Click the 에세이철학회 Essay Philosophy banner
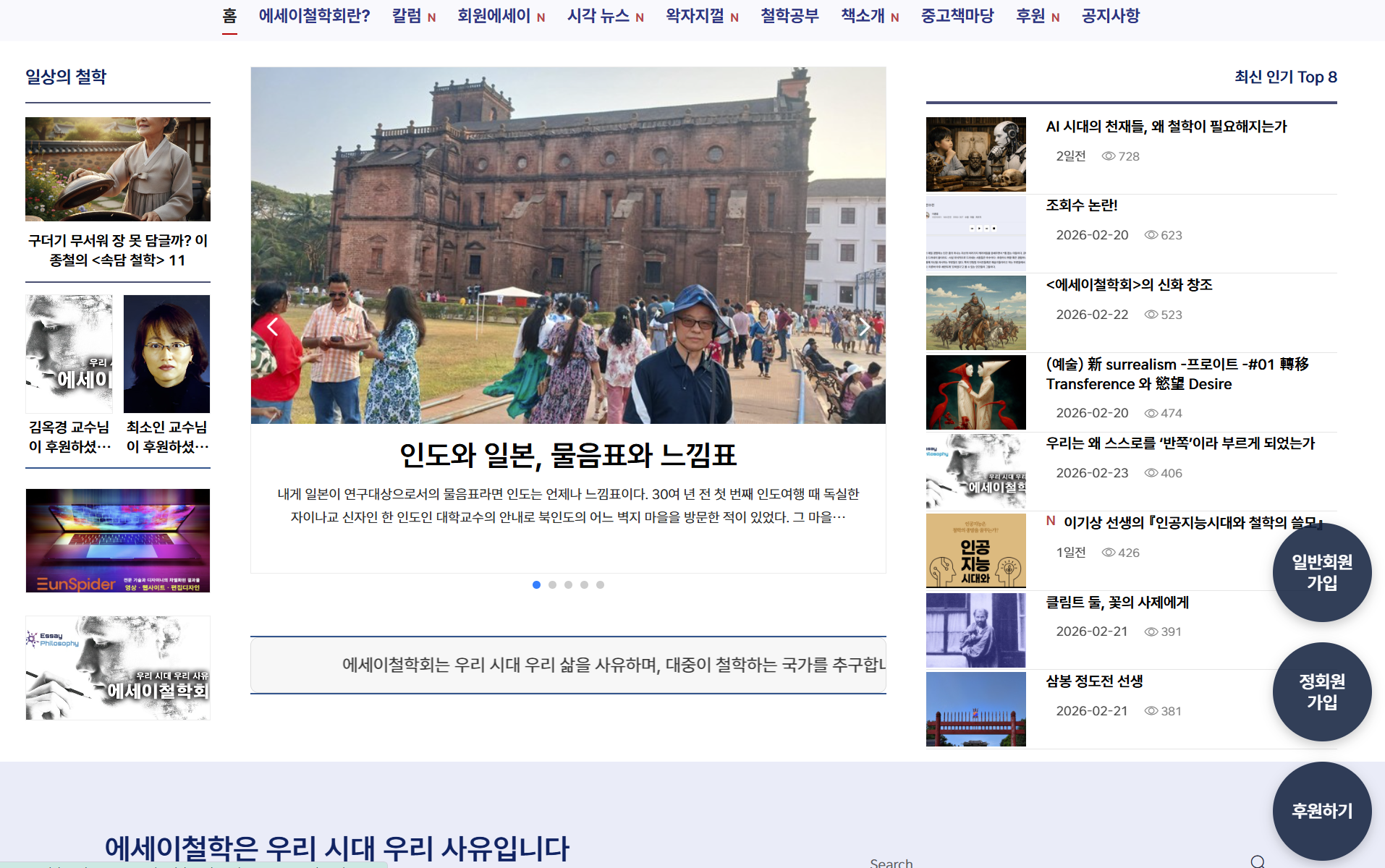Viewport: 1385px width, 868px height. point(118,668)
